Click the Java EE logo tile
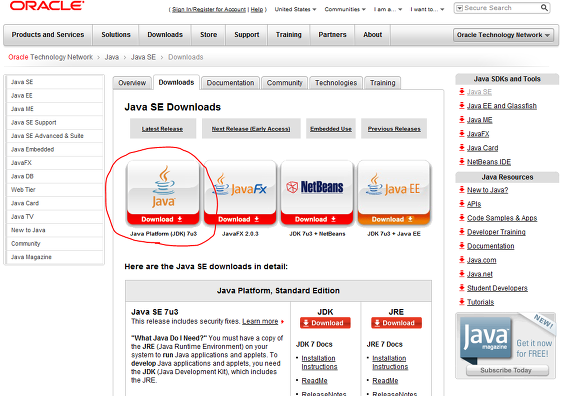The image size is (580, 396). coord(394,187)
